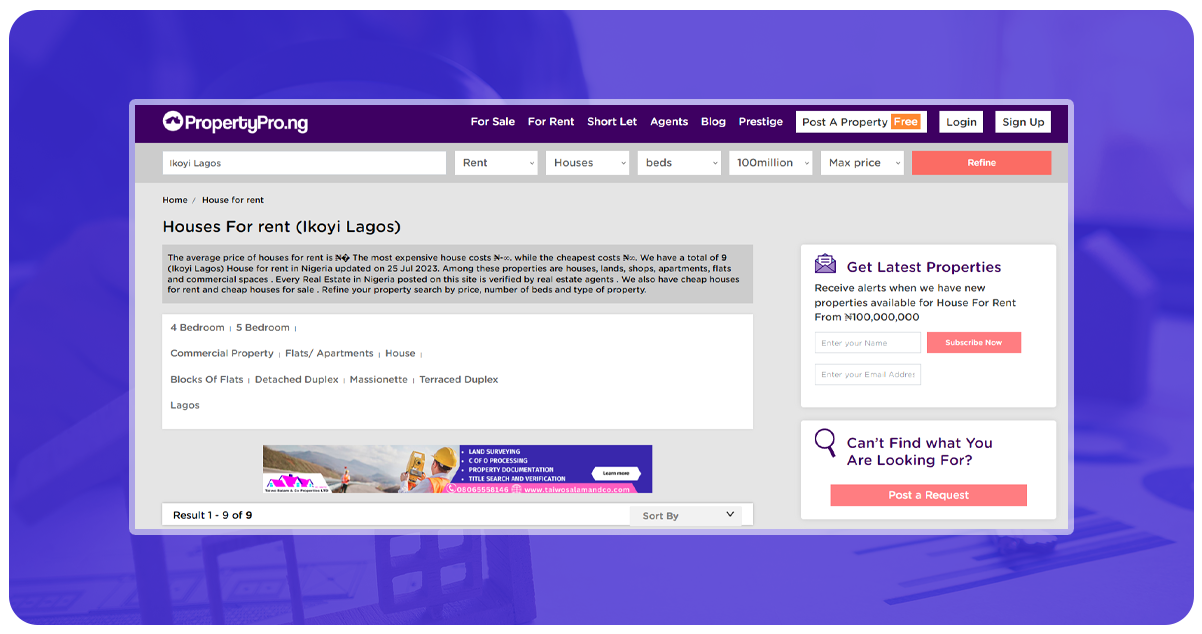Viewport: 1202px width, 634px height.
Task: Open the For Rent menu
Action: (551, 122)
